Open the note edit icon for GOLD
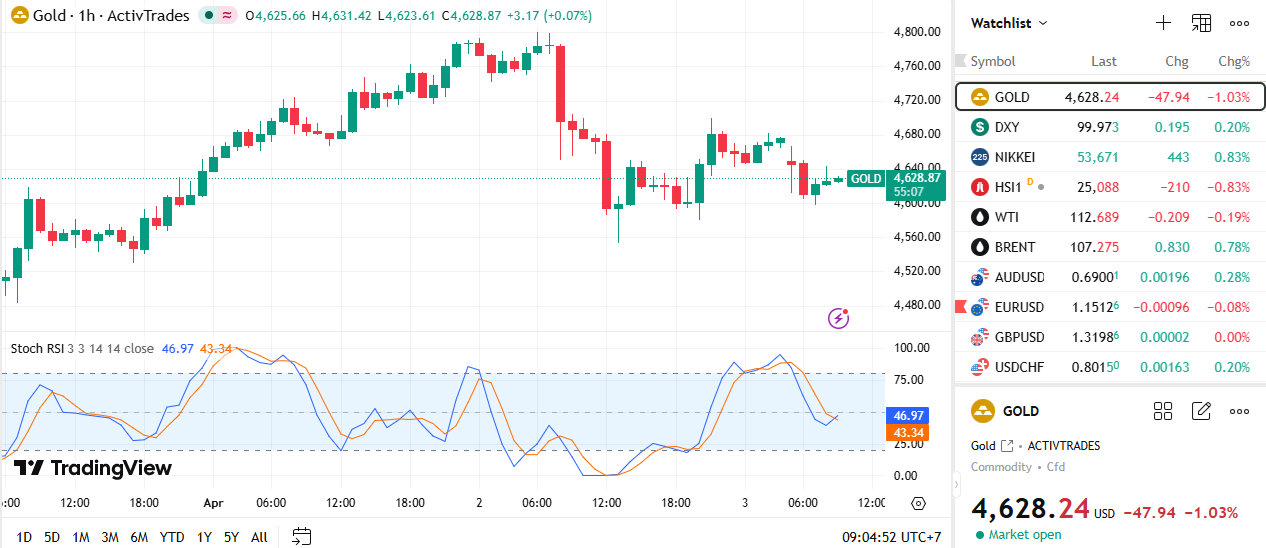Image resolution: width=1266 pixels, height=548 pixels. click(x=1201, y=411)
